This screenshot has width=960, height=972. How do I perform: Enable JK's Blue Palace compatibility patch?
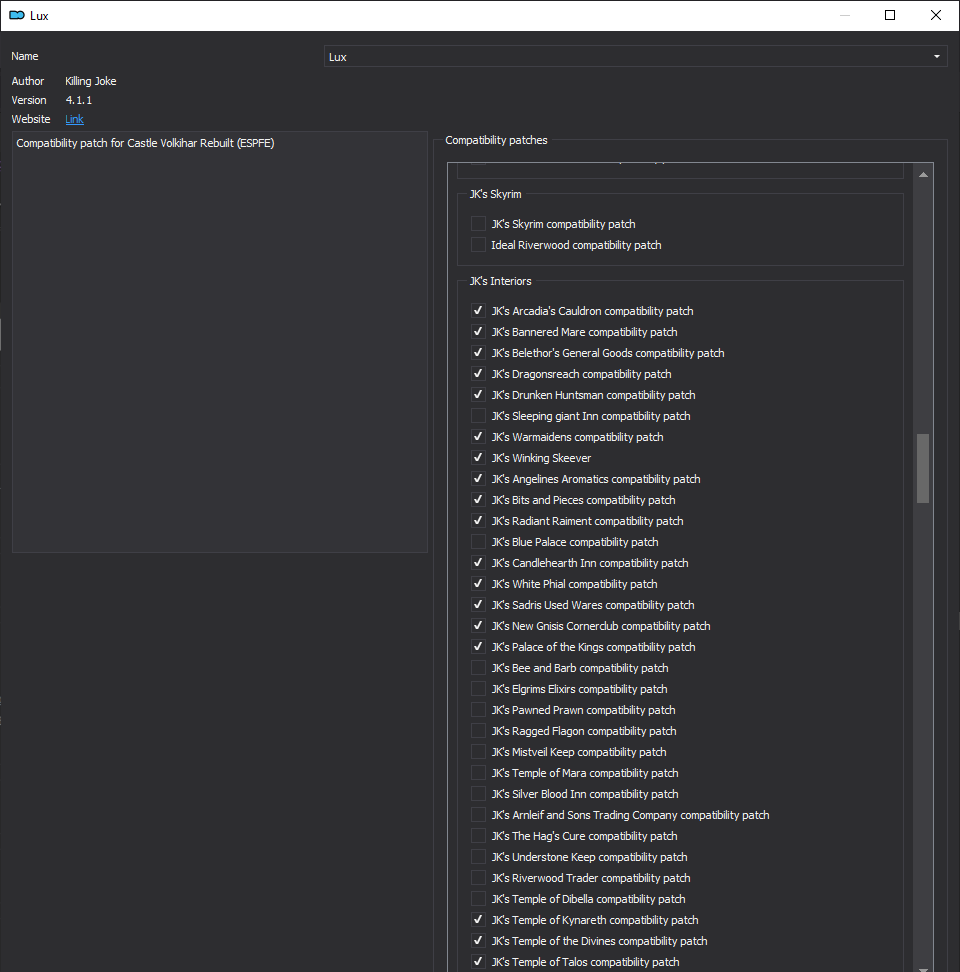point(478,542)
